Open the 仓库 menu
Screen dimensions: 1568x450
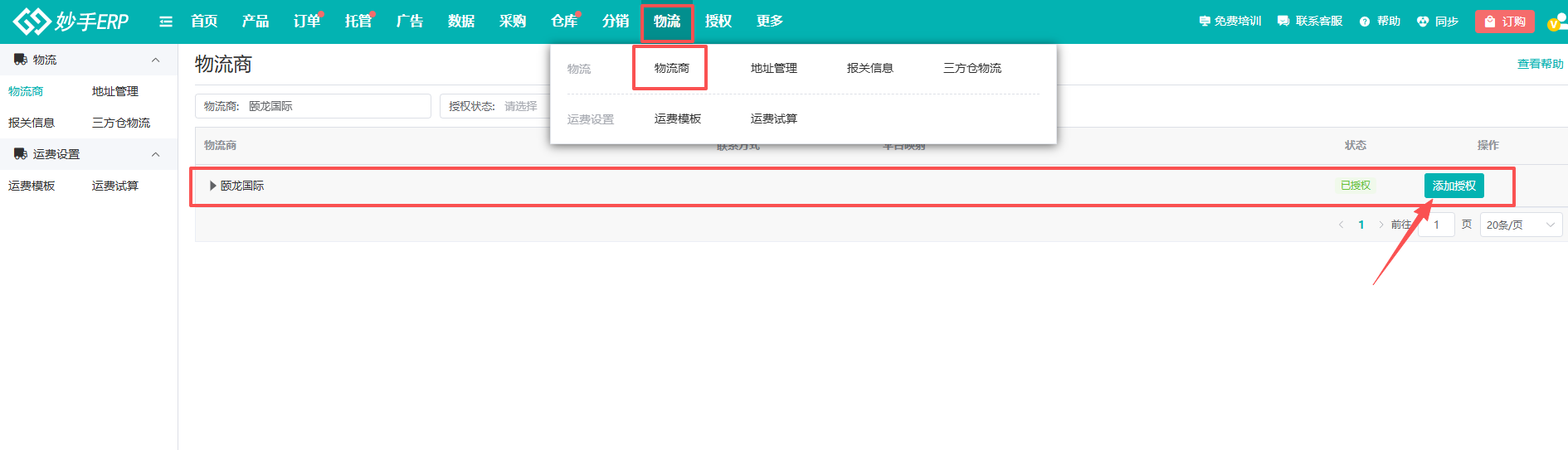coord(564,22)
